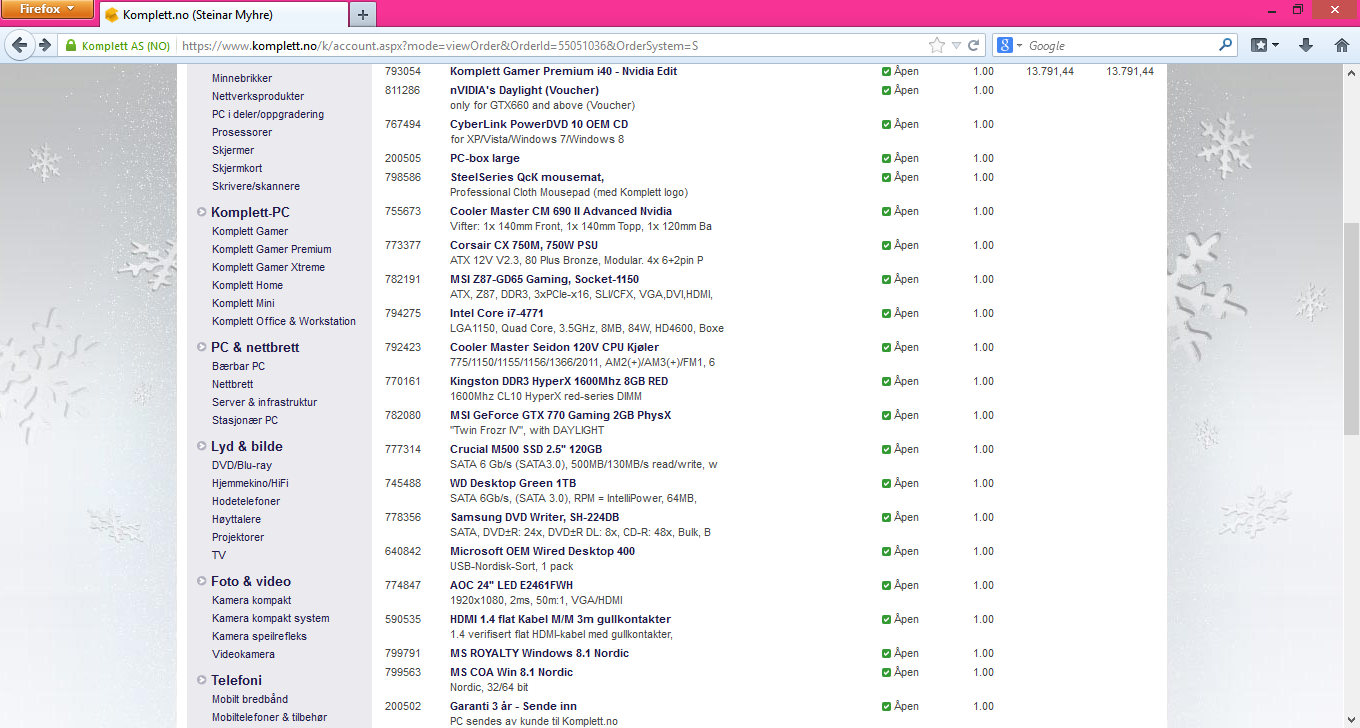Image resolution: width=1360 pixels, height=728 pixels.
Task: Go to the Firefox Home page icon
Action: click(1342, 45)
